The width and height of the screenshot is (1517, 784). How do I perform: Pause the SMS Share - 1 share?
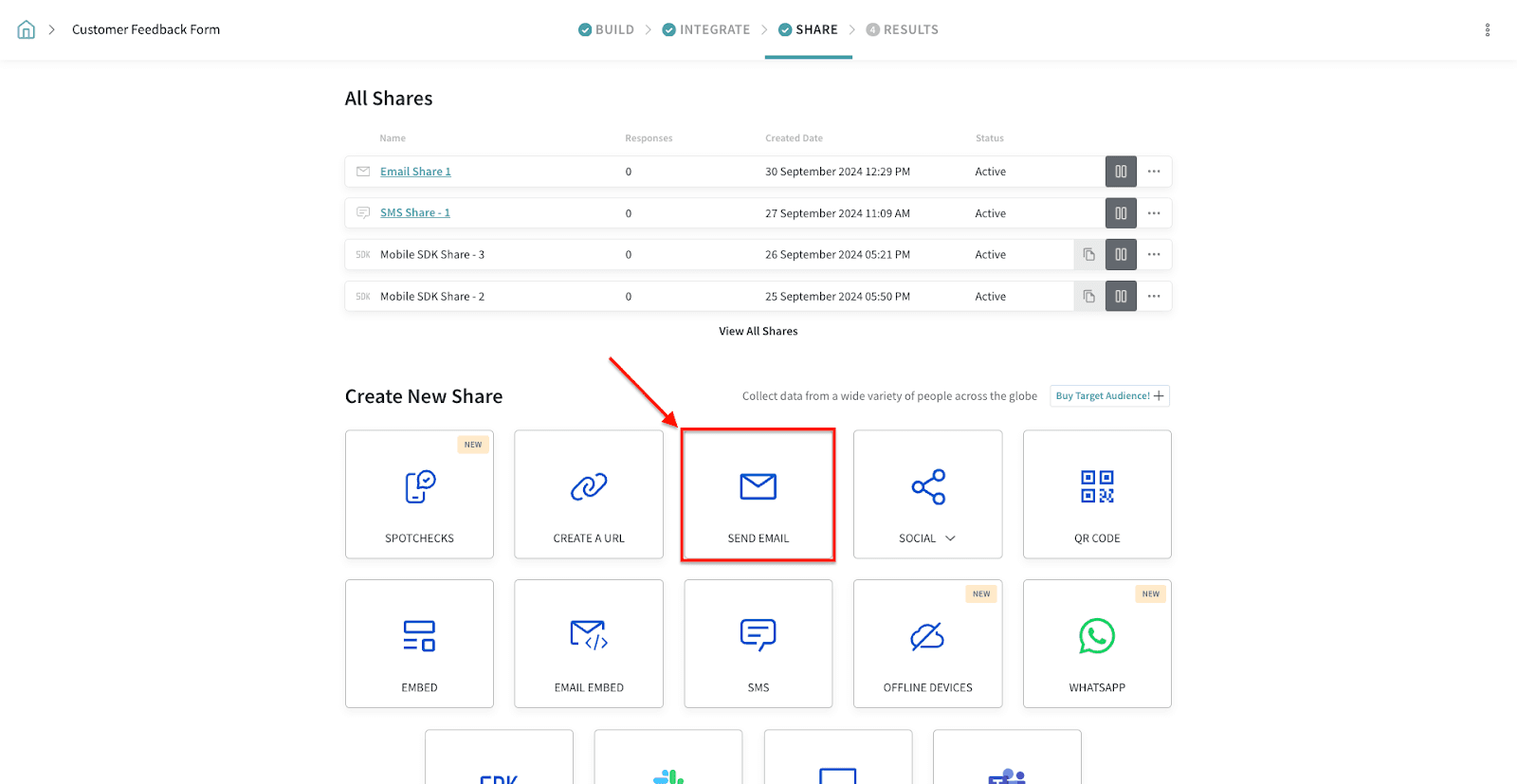[x=1121, y=213]
